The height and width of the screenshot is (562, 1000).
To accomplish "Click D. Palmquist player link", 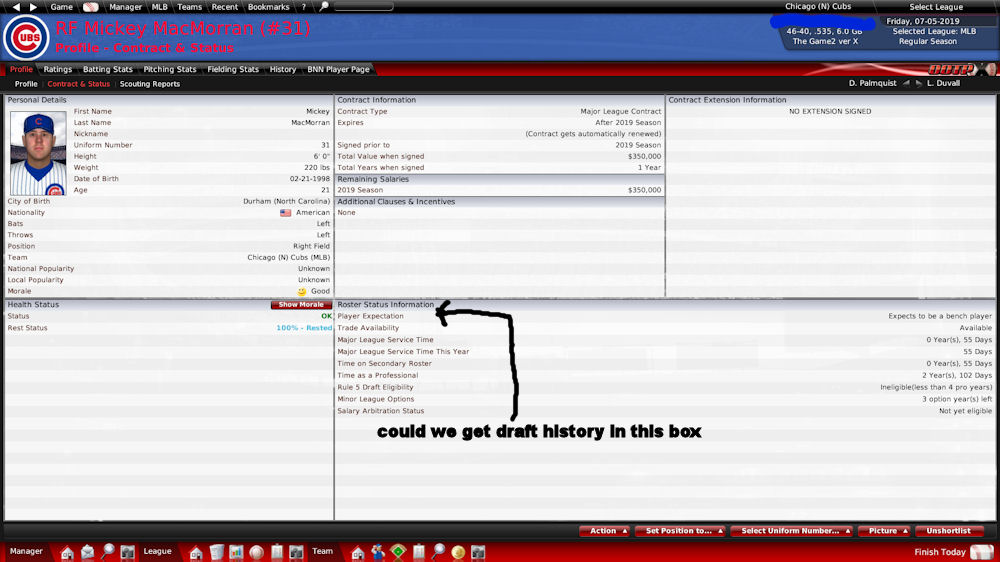I will click(x=872, y=84).
